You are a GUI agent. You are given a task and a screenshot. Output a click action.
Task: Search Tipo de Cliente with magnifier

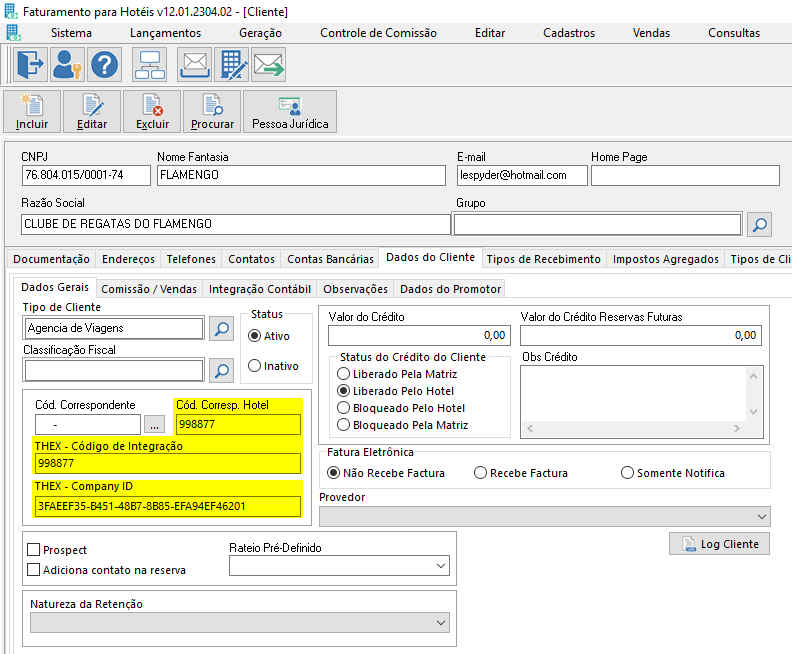pos(221,329)
